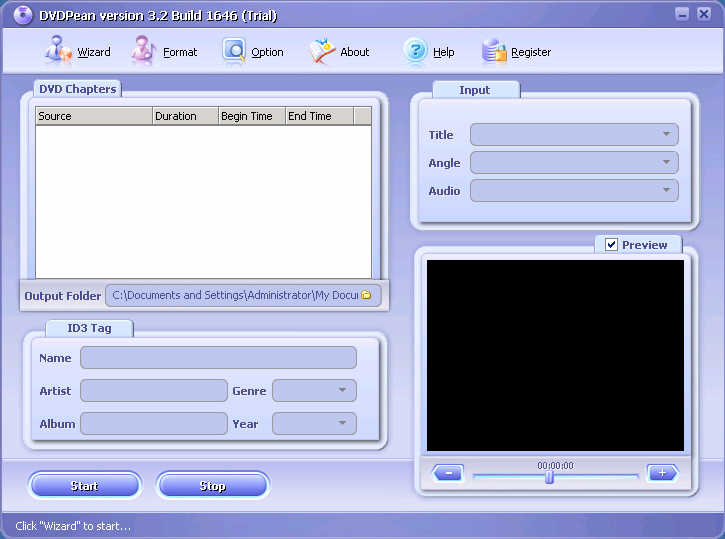Click the Register padlock icon

click(494, 50)
